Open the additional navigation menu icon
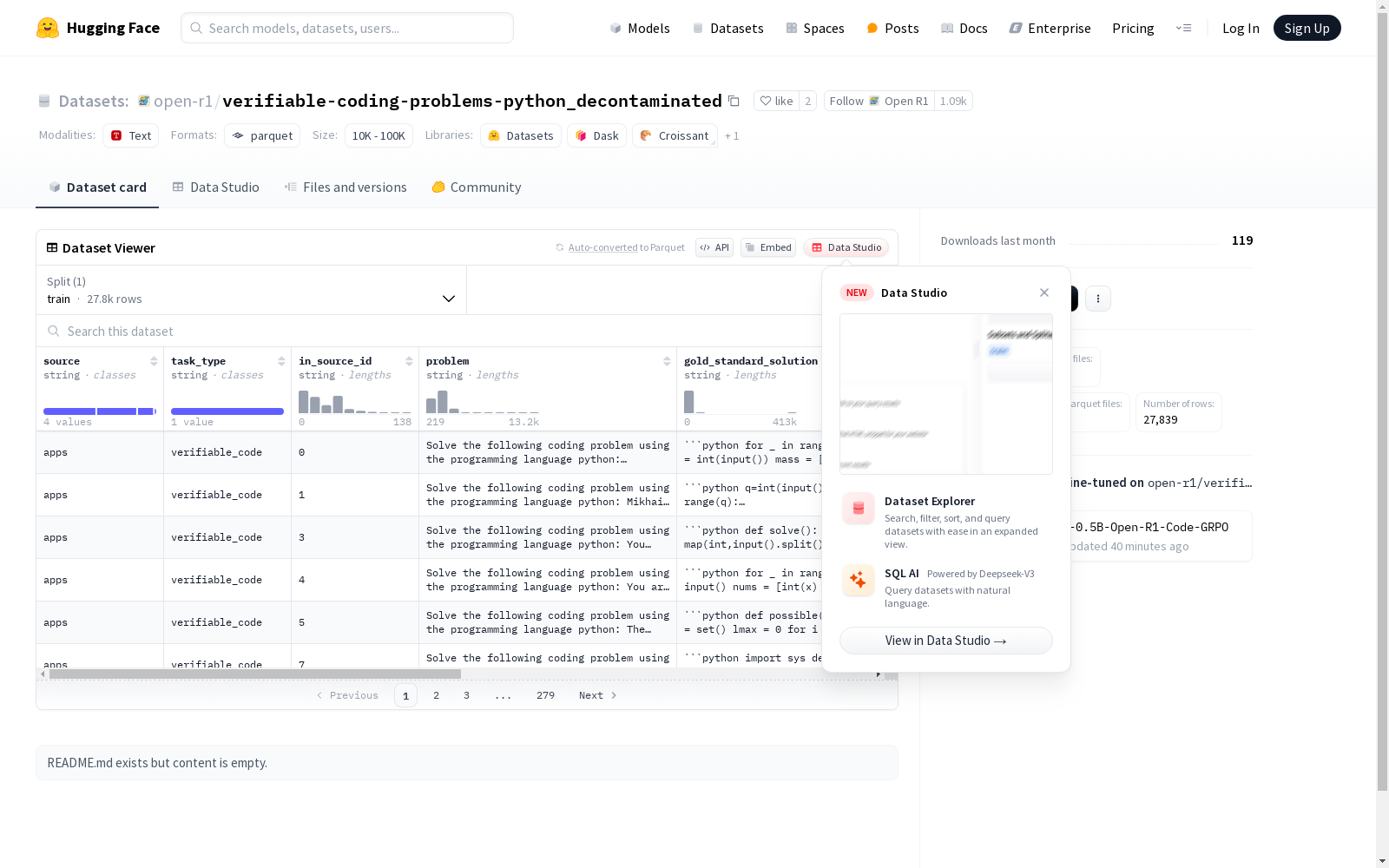 (1183, 28)
